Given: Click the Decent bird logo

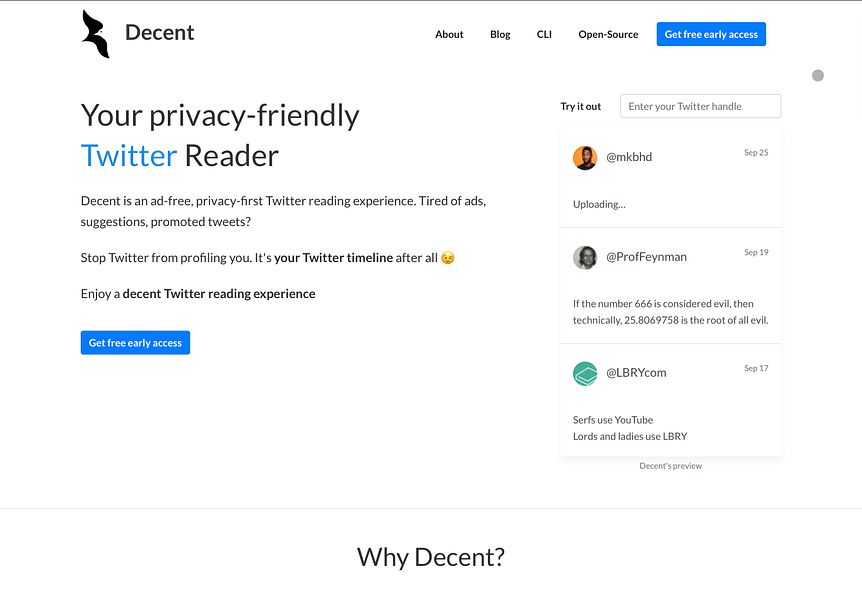Looking at the screenshot, I should click(97, 33).
